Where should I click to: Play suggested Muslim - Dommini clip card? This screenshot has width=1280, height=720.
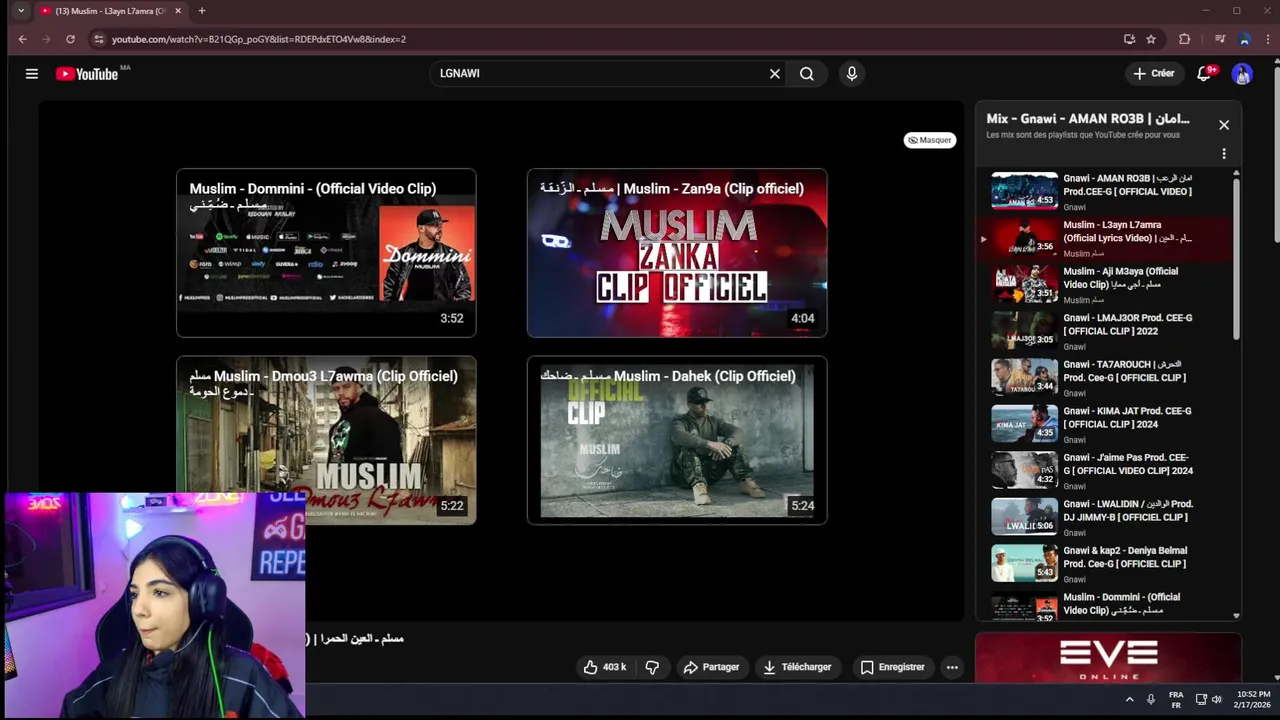pos(326,253)
